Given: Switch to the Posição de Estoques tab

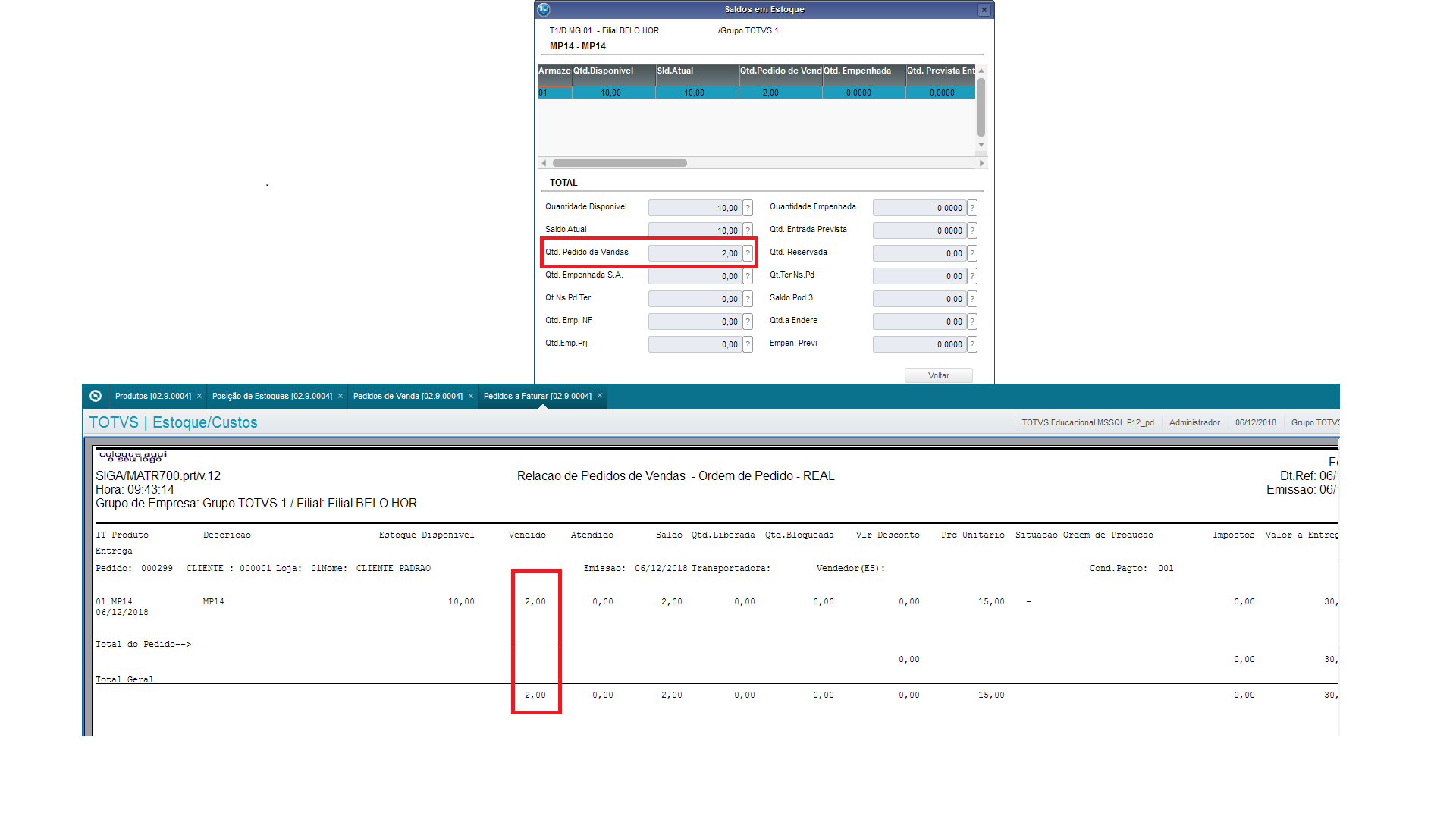Looking at the screenshot, I should [272, 396].
